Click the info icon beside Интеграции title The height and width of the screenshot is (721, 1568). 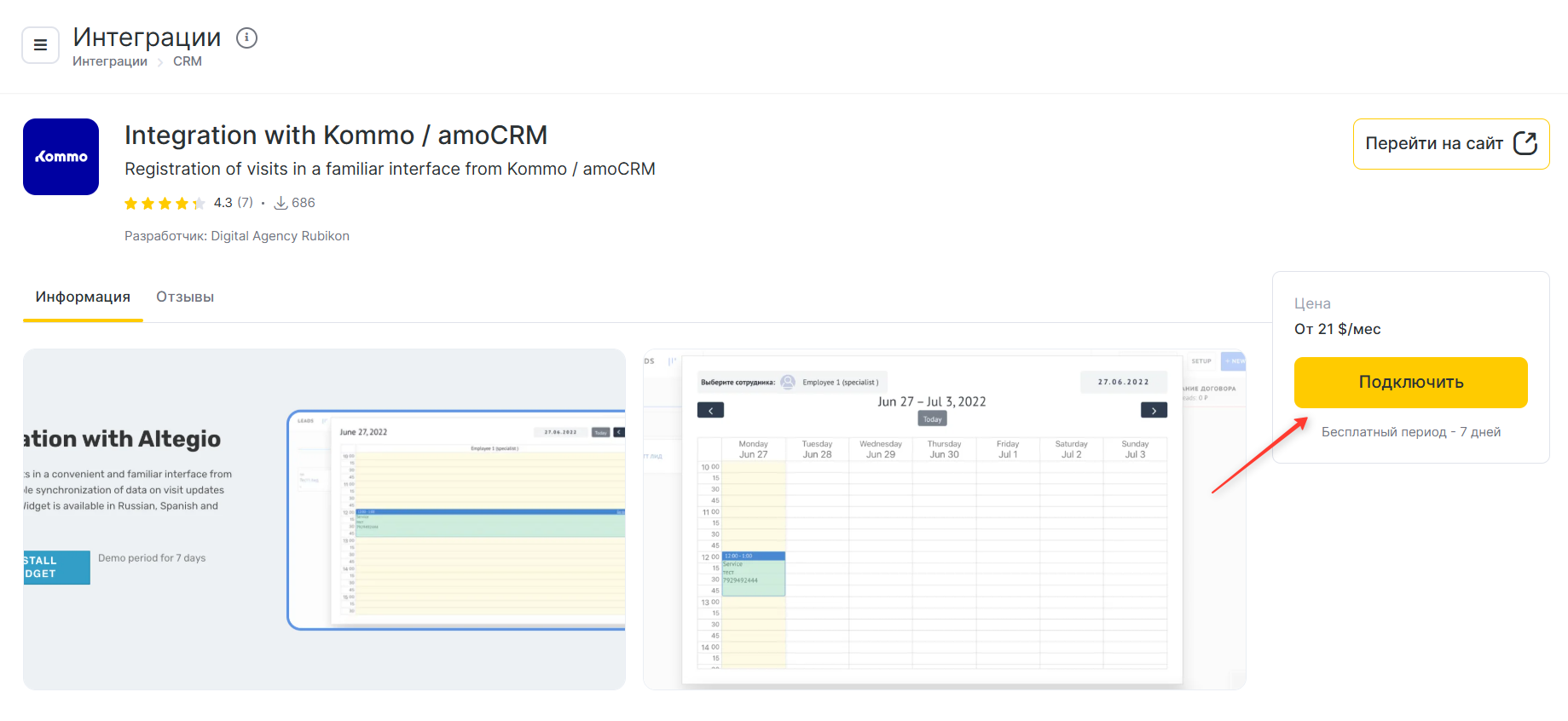pyautogui.click(x=246, y=37)
